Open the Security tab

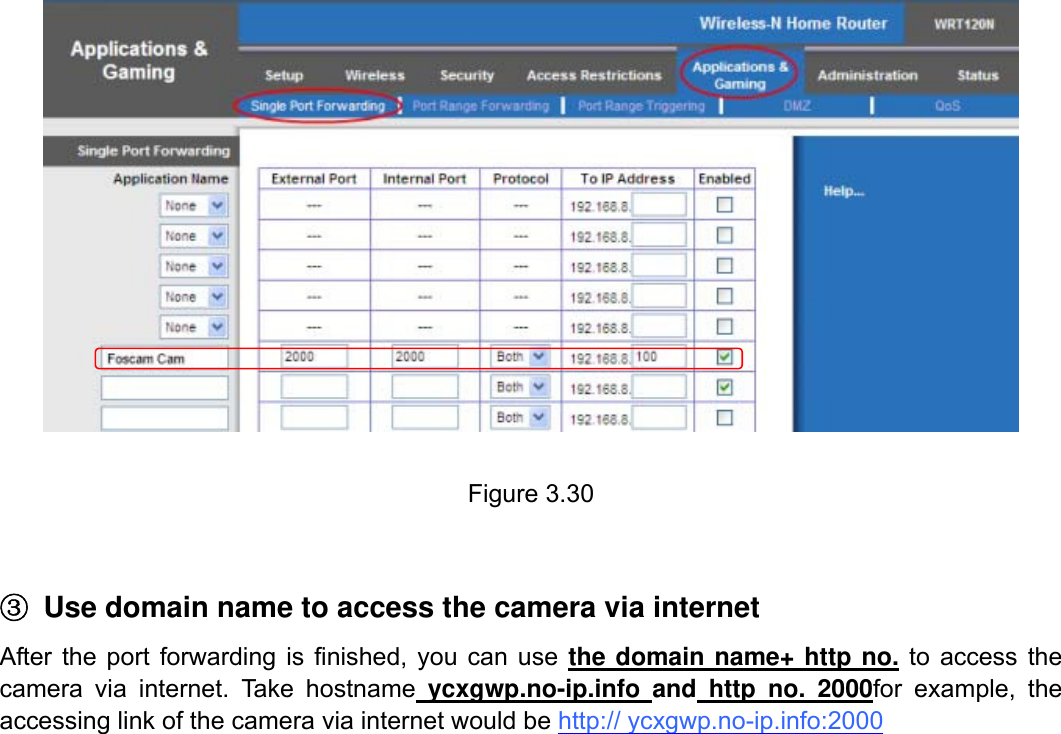click(466, 75)
